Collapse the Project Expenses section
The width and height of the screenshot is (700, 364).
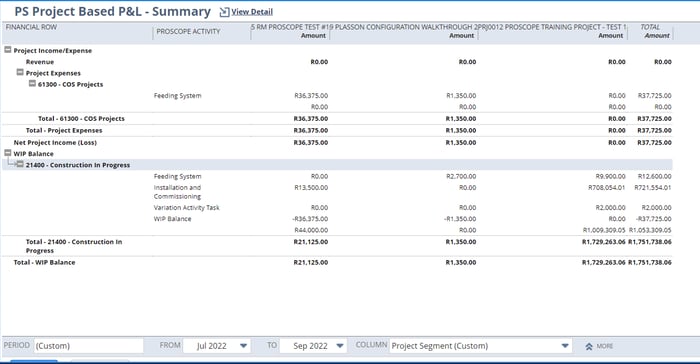(20, 72)
